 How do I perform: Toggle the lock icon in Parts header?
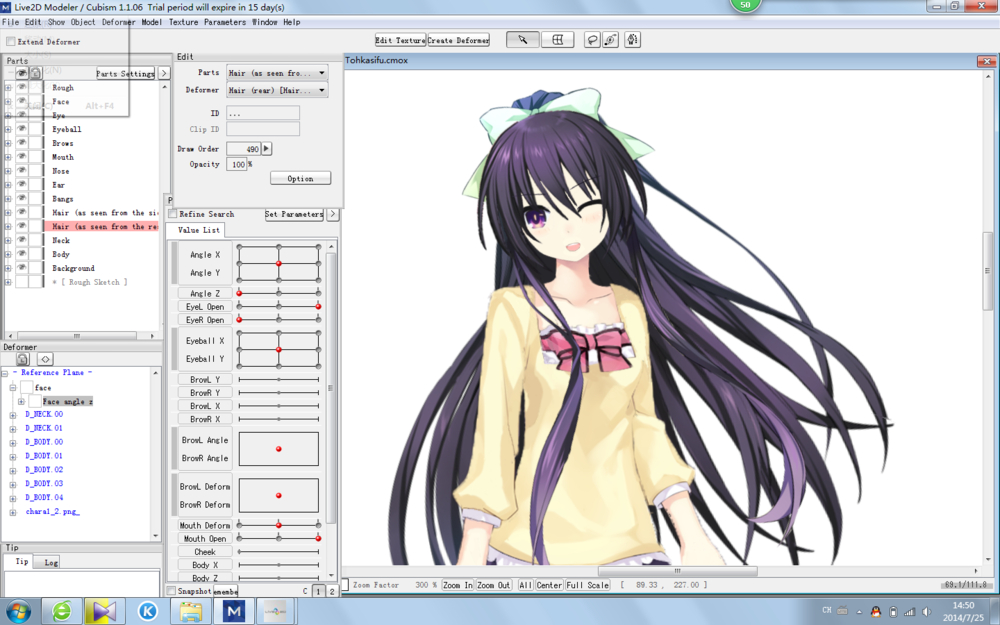(x=36, y=73)
